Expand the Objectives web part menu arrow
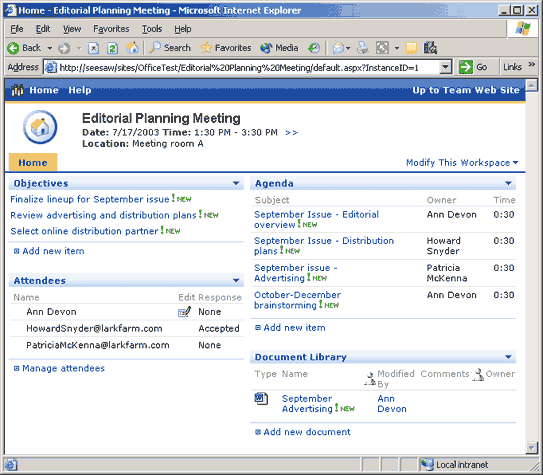The image size is (543, 475). (x=236, y=183)
